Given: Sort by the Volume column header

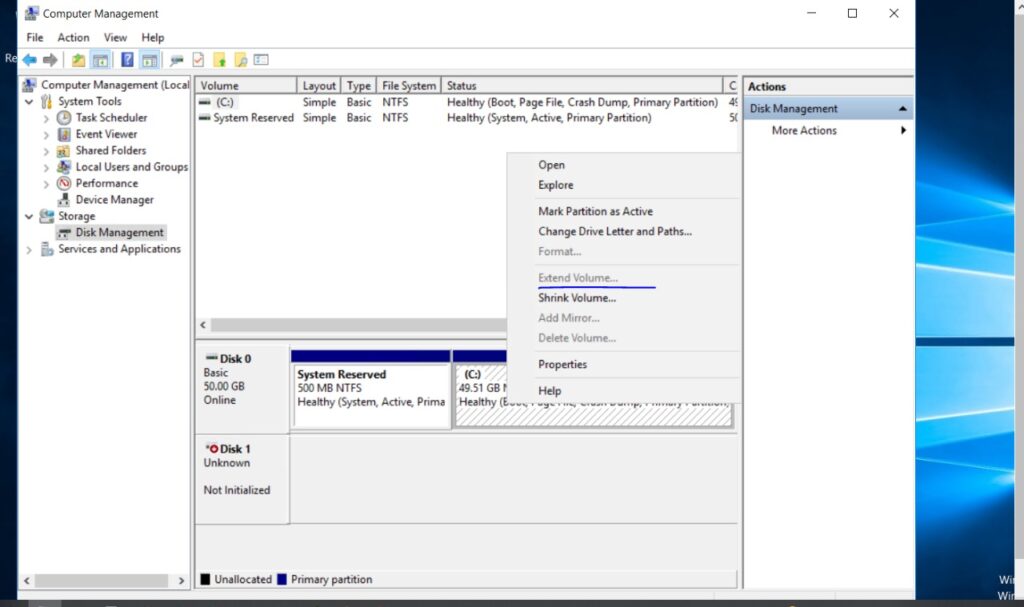Looking at the screenshot, I should pyautogui.click(x=246, y=86).
